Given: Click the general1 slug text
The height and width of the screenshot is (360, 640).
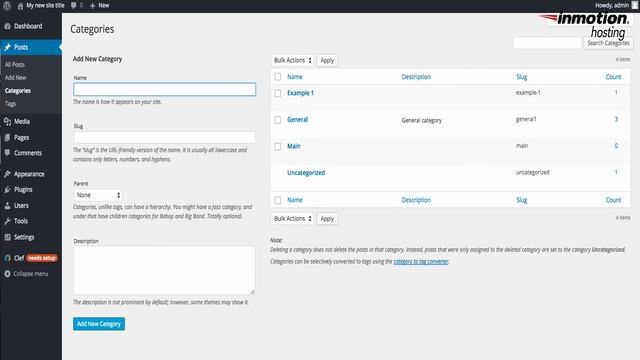Looking at the screenshot, I should point(526,119).
